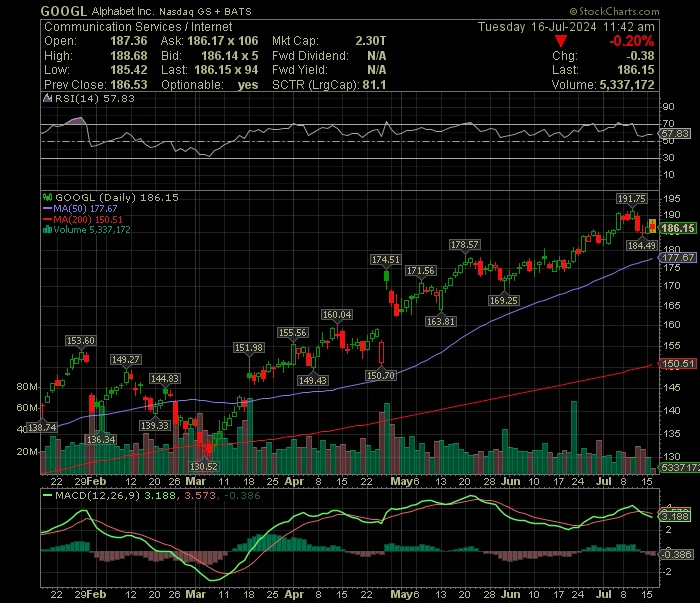This screenshot has height=603, width=700.
Task: Click the 149.43 low annotation
Action: (x=313, y=380)
